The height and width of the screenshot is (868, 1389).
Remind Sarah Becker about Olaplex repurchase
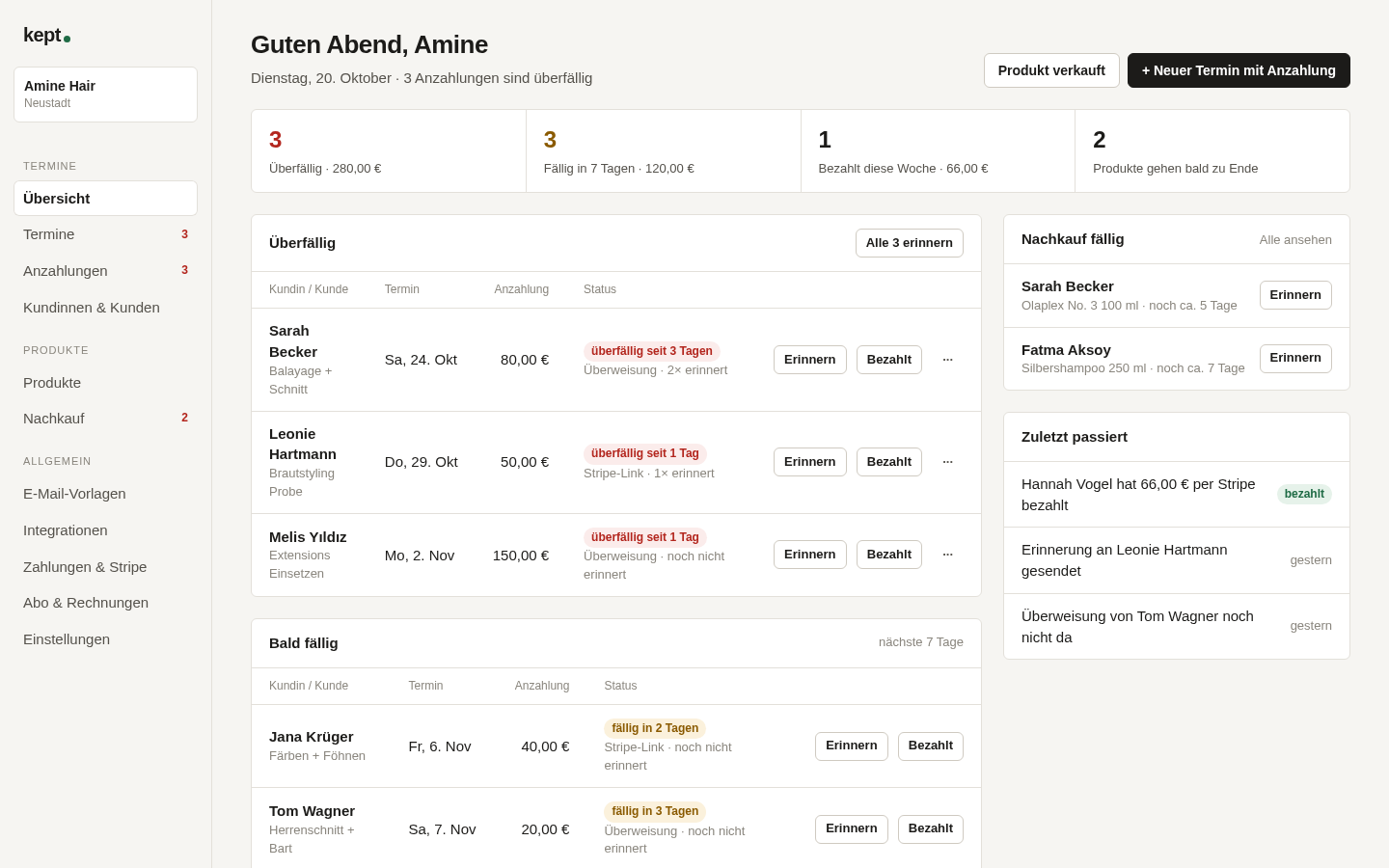[1295, 295]
